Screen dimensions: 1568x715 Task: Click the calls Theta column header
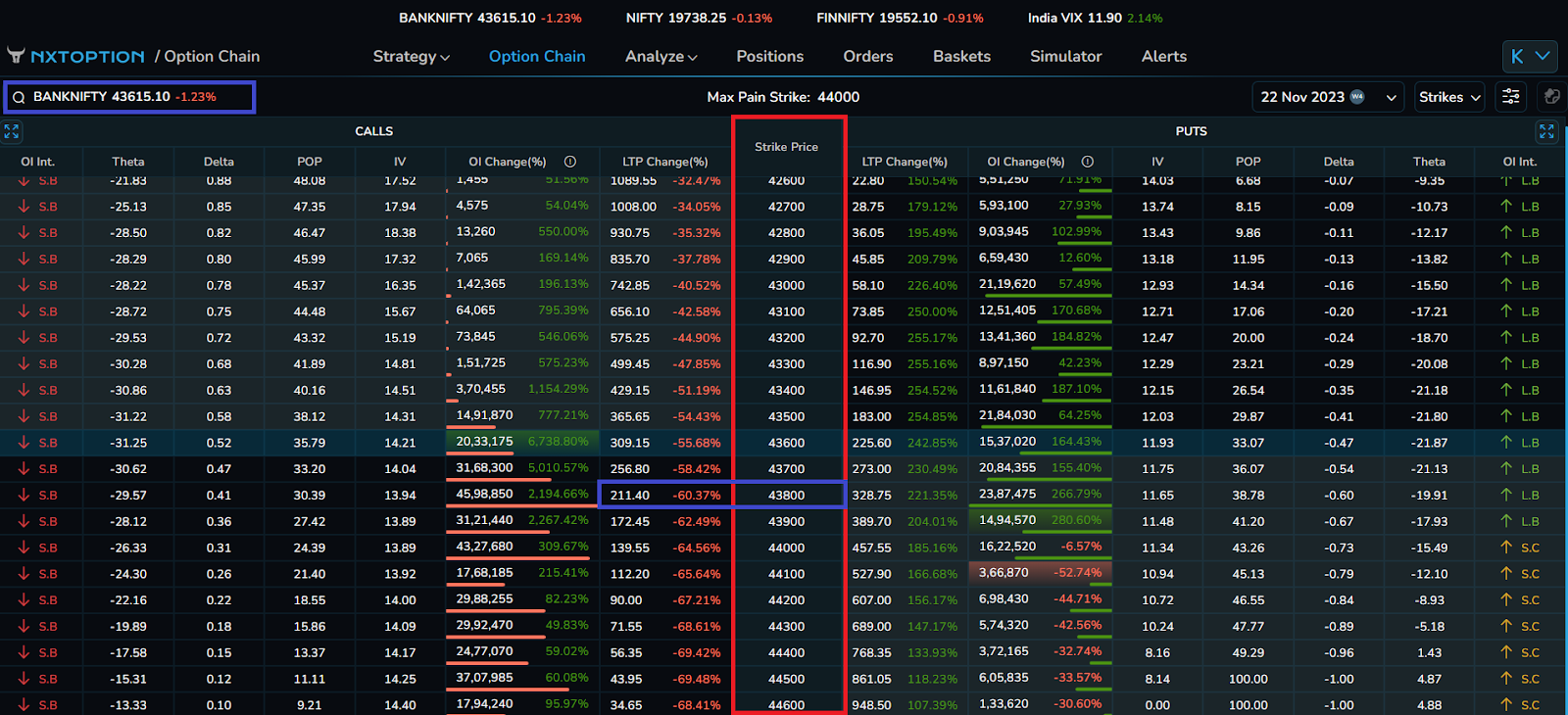tap(128, 162)
